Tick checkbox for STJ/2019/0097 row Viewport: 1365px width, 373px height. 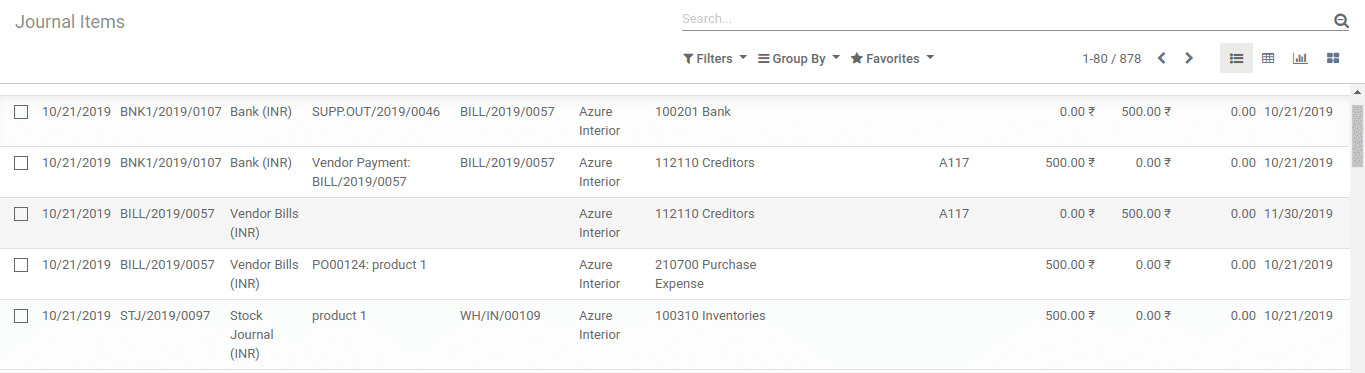[x=21, y=316]
